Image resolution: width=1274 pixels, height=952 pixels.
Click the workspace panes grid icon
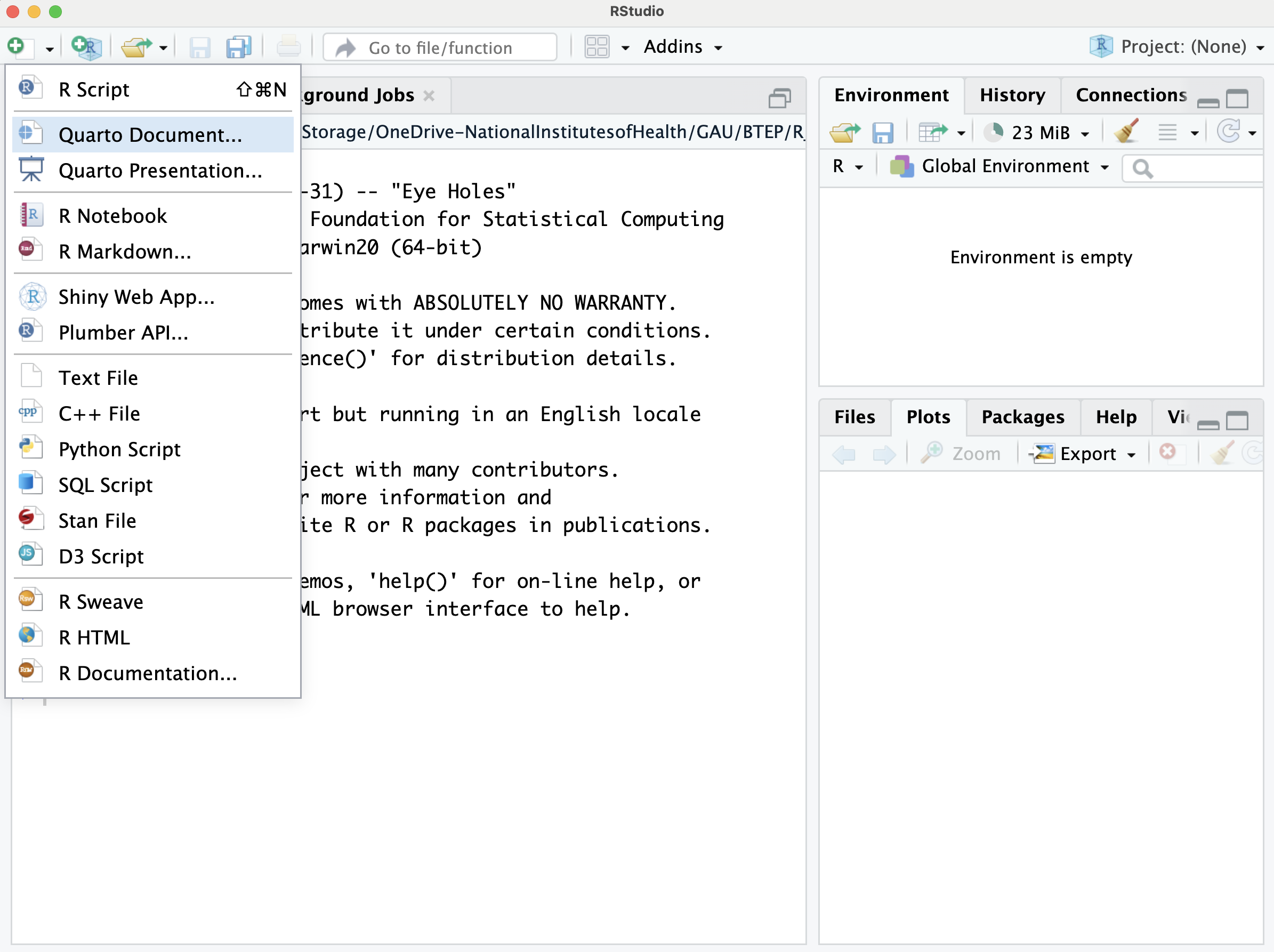point(596,47)
